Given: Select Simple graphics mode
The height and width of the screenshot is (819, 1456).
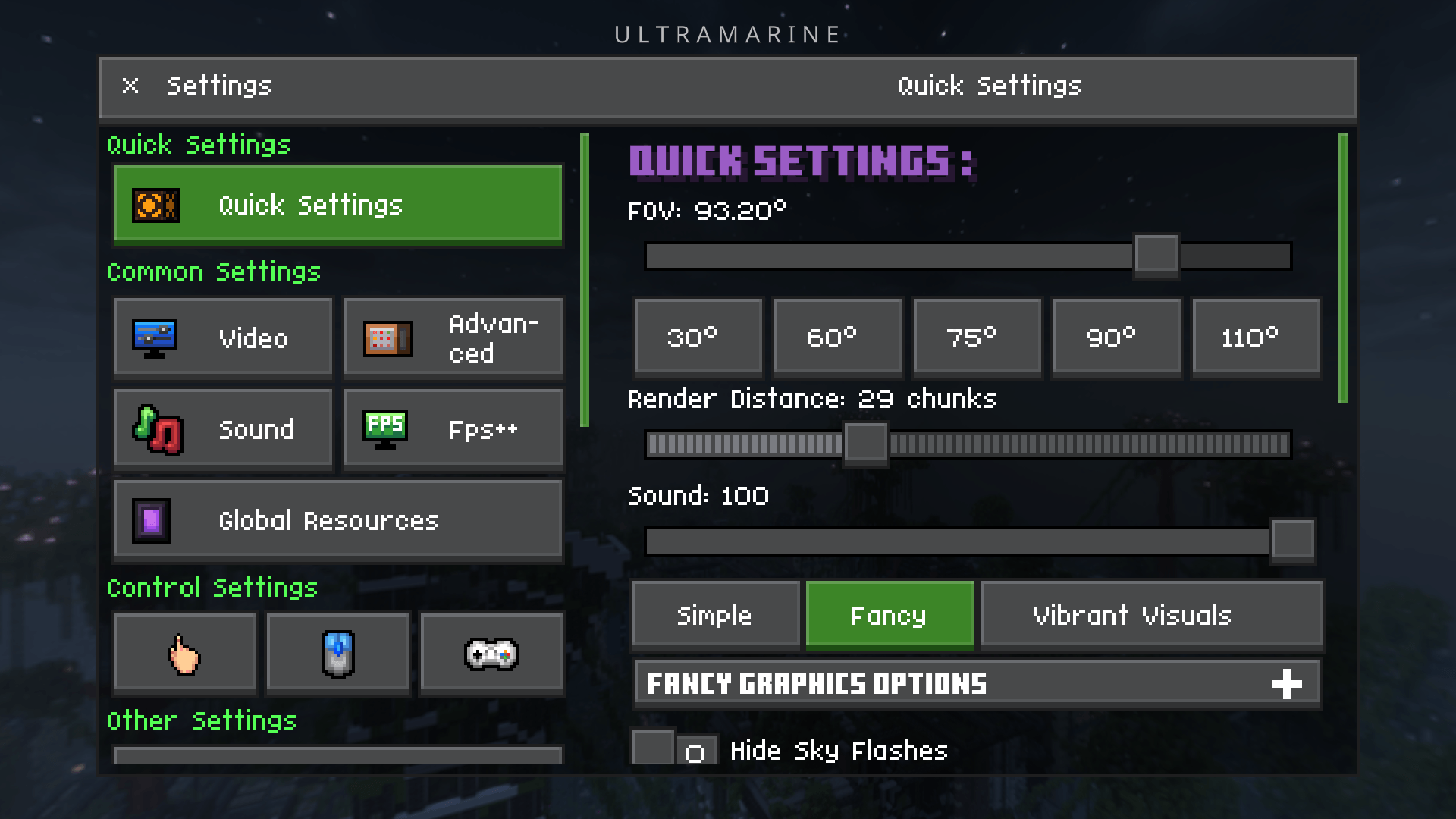Looking at the screenshot, I should pos(714,614).
